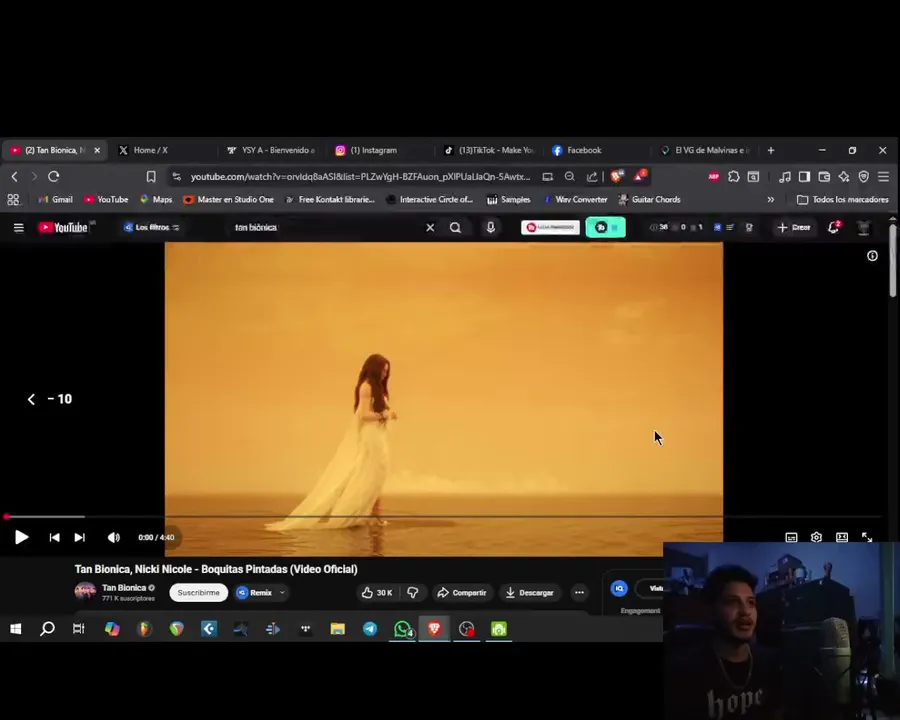Reload the current page

coord(53,177)
